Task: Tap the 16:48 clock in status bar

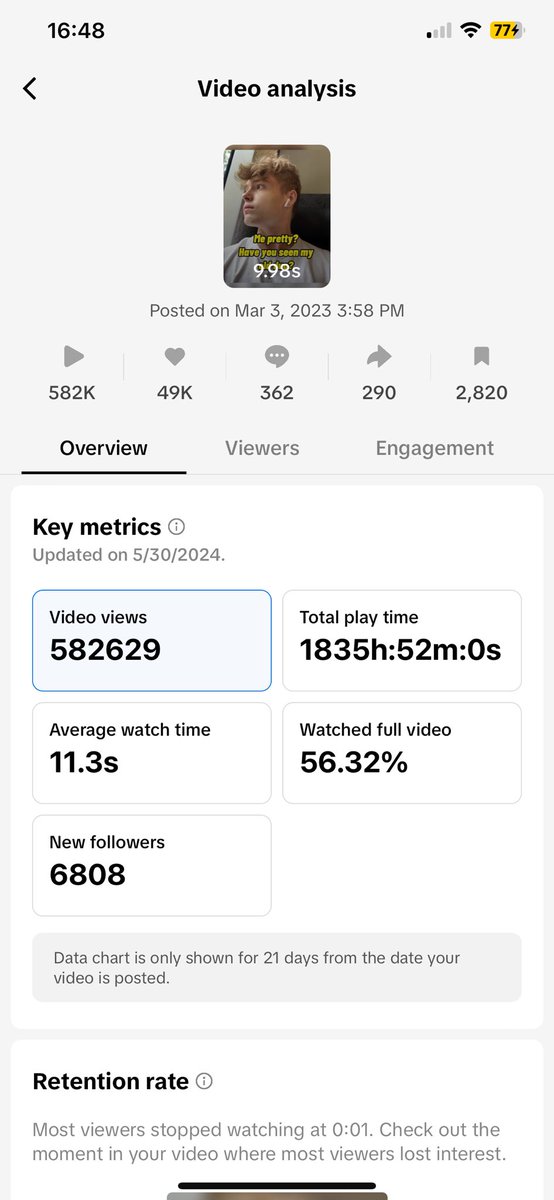Action: tap(76, 31)
